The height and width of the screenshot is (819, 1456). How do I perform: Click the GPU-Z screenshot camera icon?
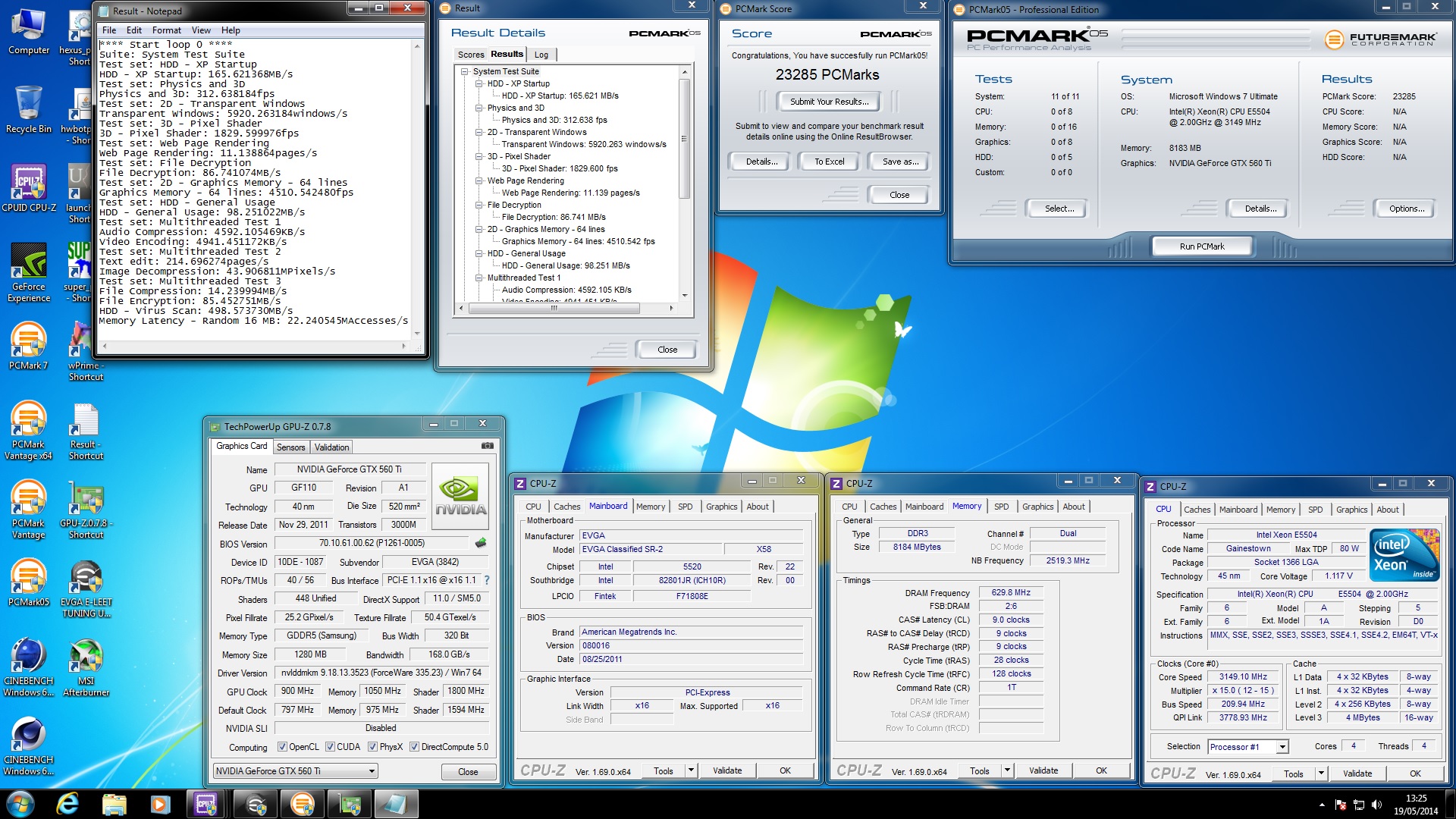click(x=488, y=446)
